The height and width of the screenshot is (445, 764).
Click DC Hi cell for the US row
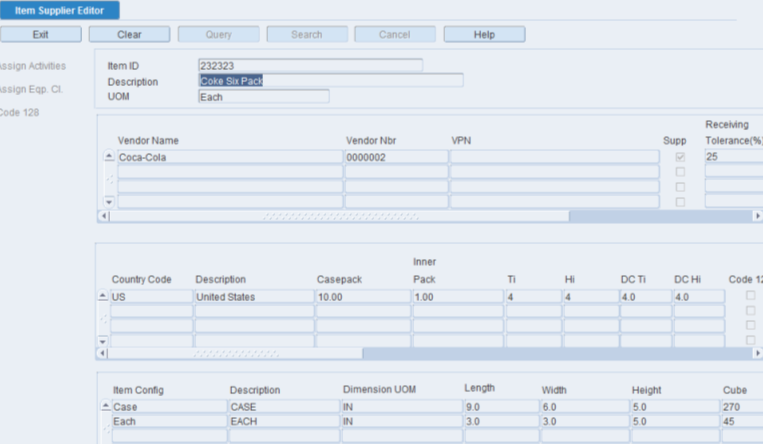(x=699, y=297)
